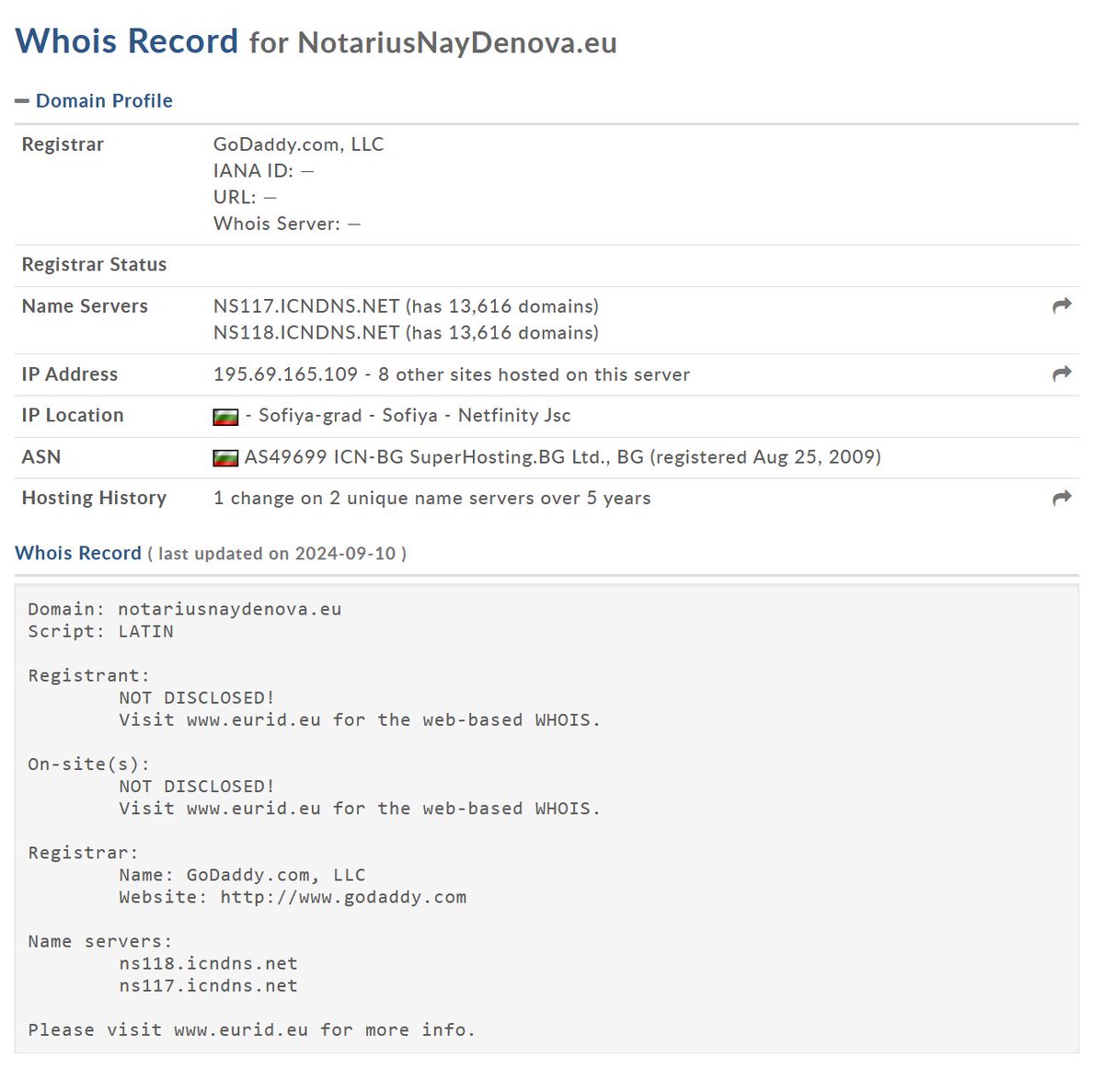Select NOT DISCLOSED! under Registrant
1104x1092 pixels.
(197, 697)
